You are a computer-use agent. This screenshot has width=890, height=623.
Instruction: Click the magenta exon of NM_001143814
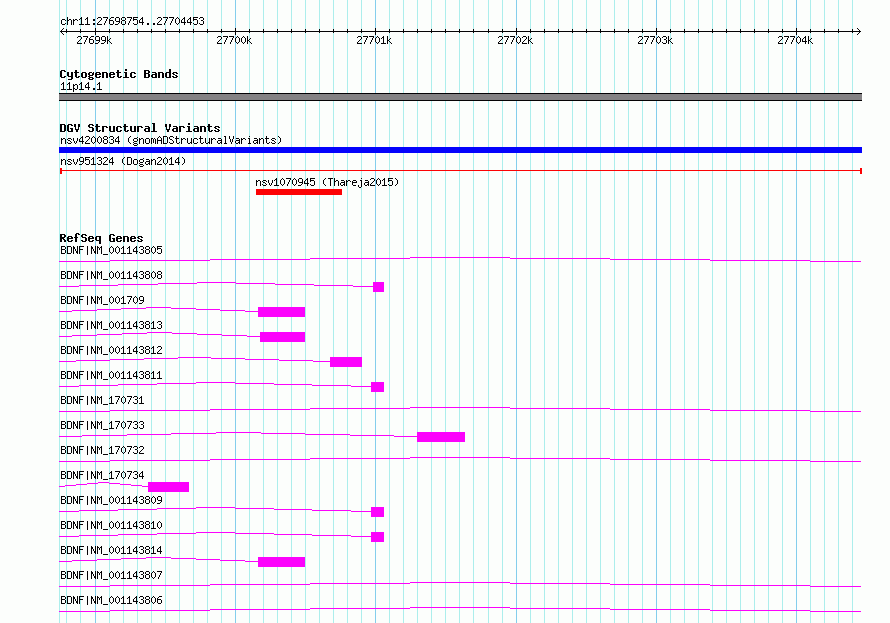tap(282, 562)
